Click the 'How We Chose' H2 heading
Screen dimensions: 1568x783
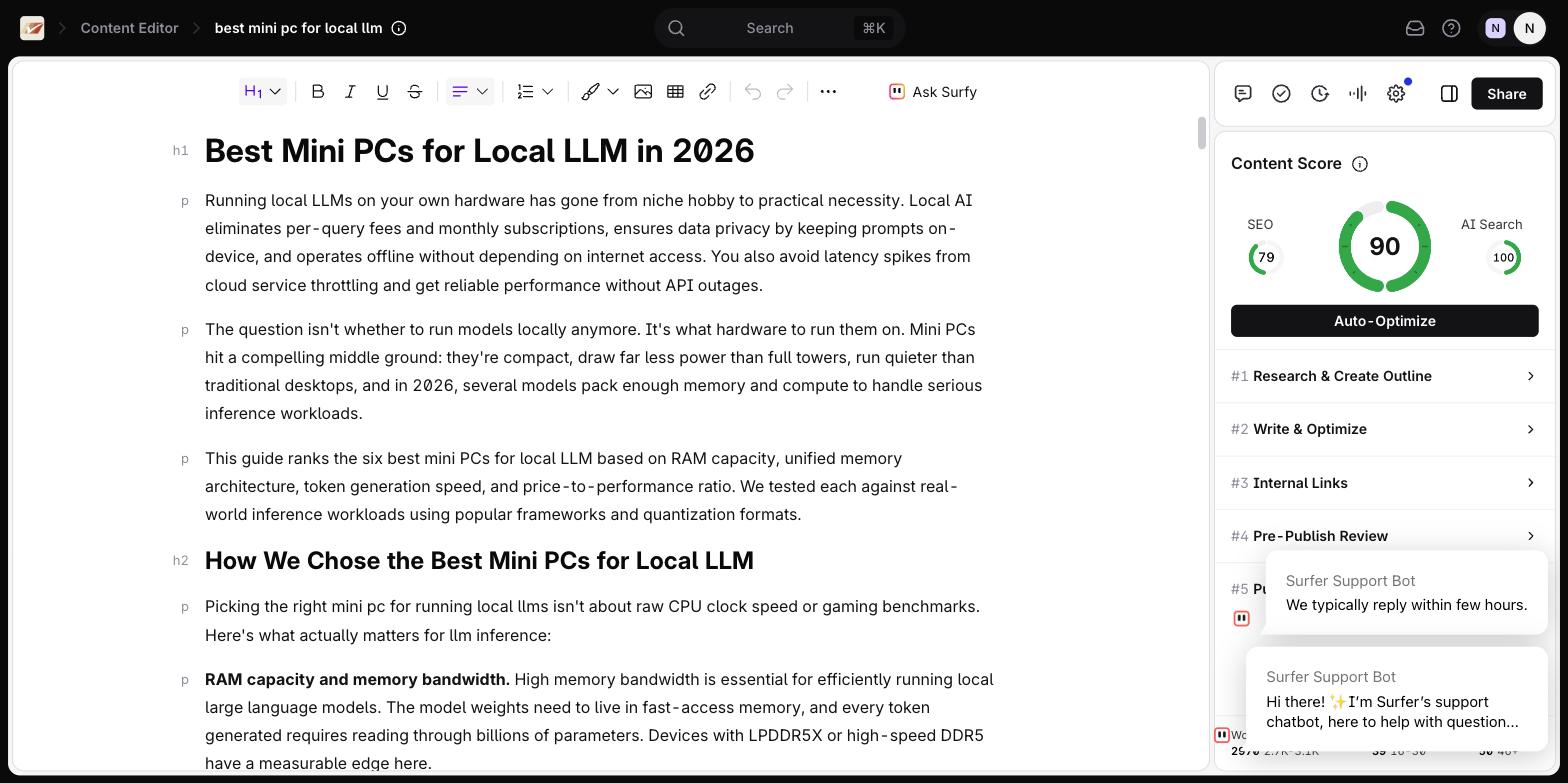tap(479, 560)
